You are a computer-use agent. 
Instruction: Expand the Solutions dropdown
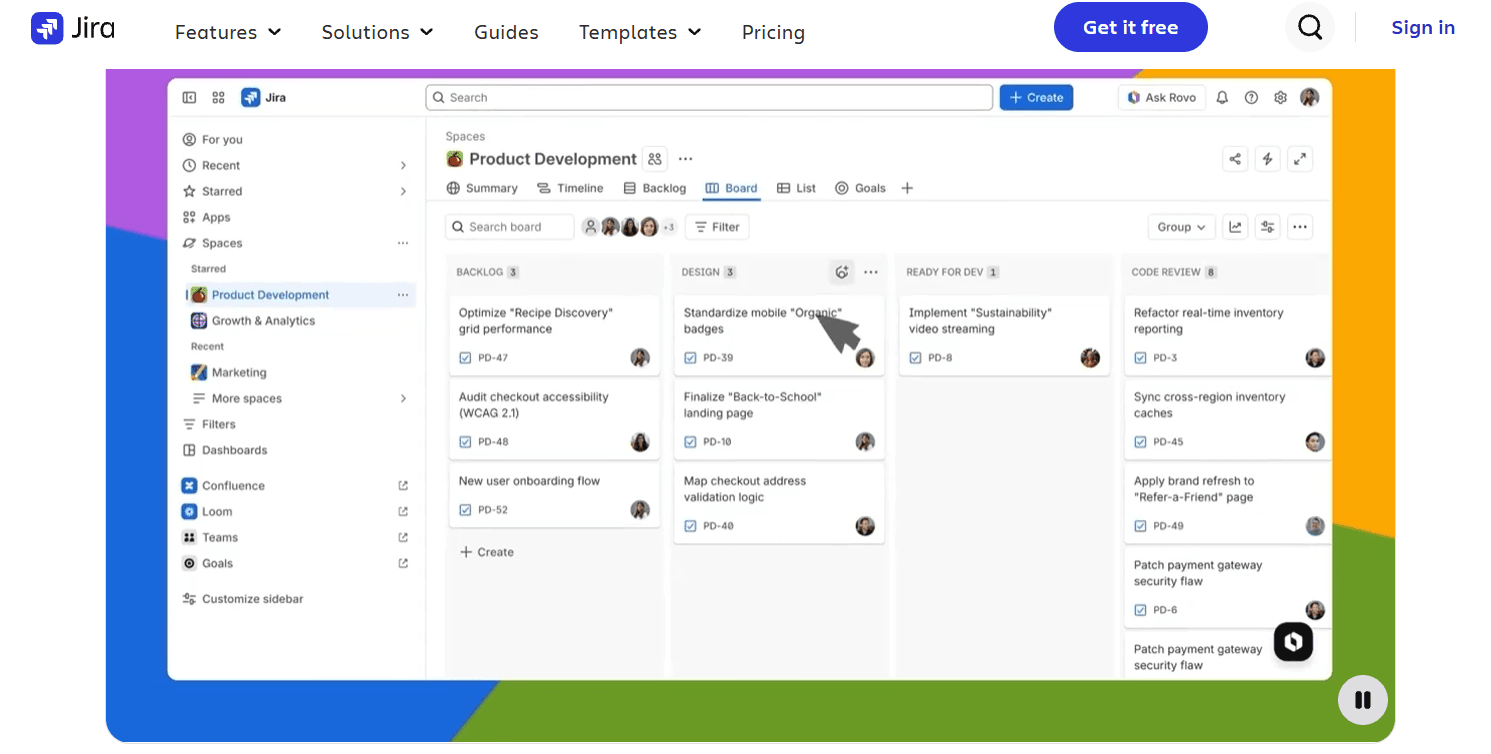point(378,32)
